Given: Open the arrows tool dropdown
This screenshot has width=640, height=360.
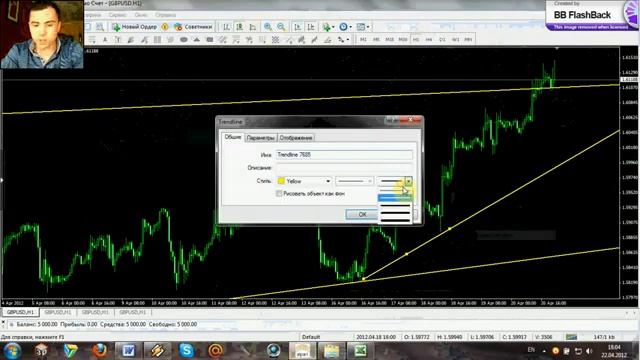Looking at the screenshot, I should (x=343, y=40).
